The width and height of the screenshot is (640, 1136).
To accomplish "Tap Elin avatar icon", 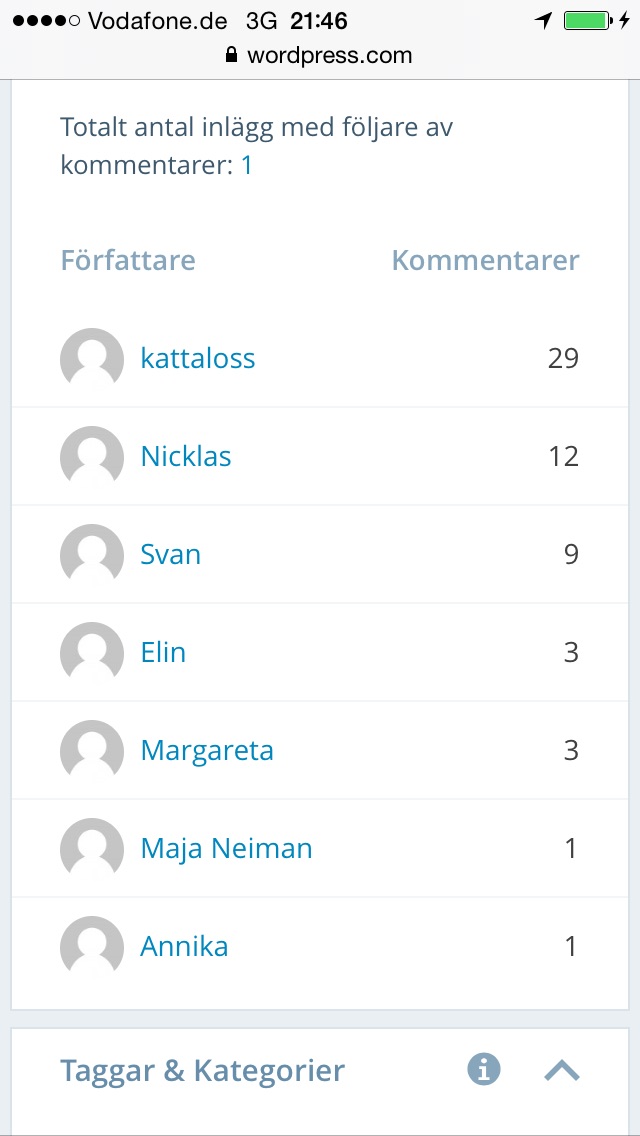I will 92,652.
